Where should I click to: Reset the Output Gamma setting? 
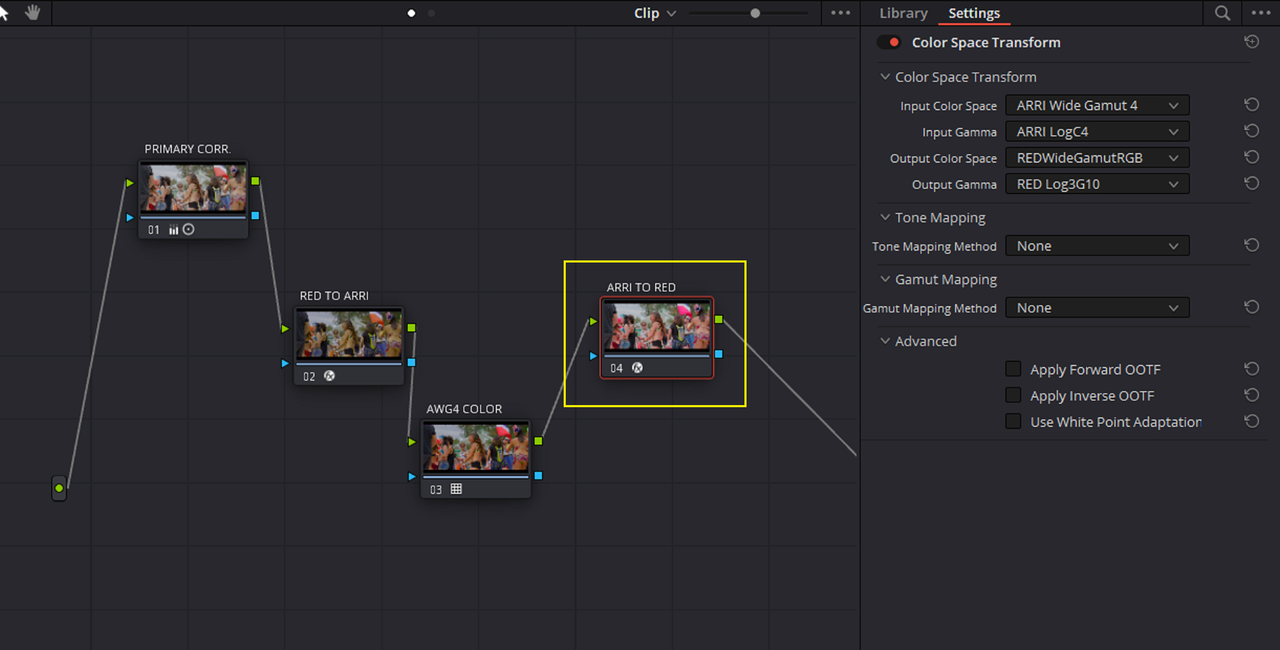tap(1251, 183)
